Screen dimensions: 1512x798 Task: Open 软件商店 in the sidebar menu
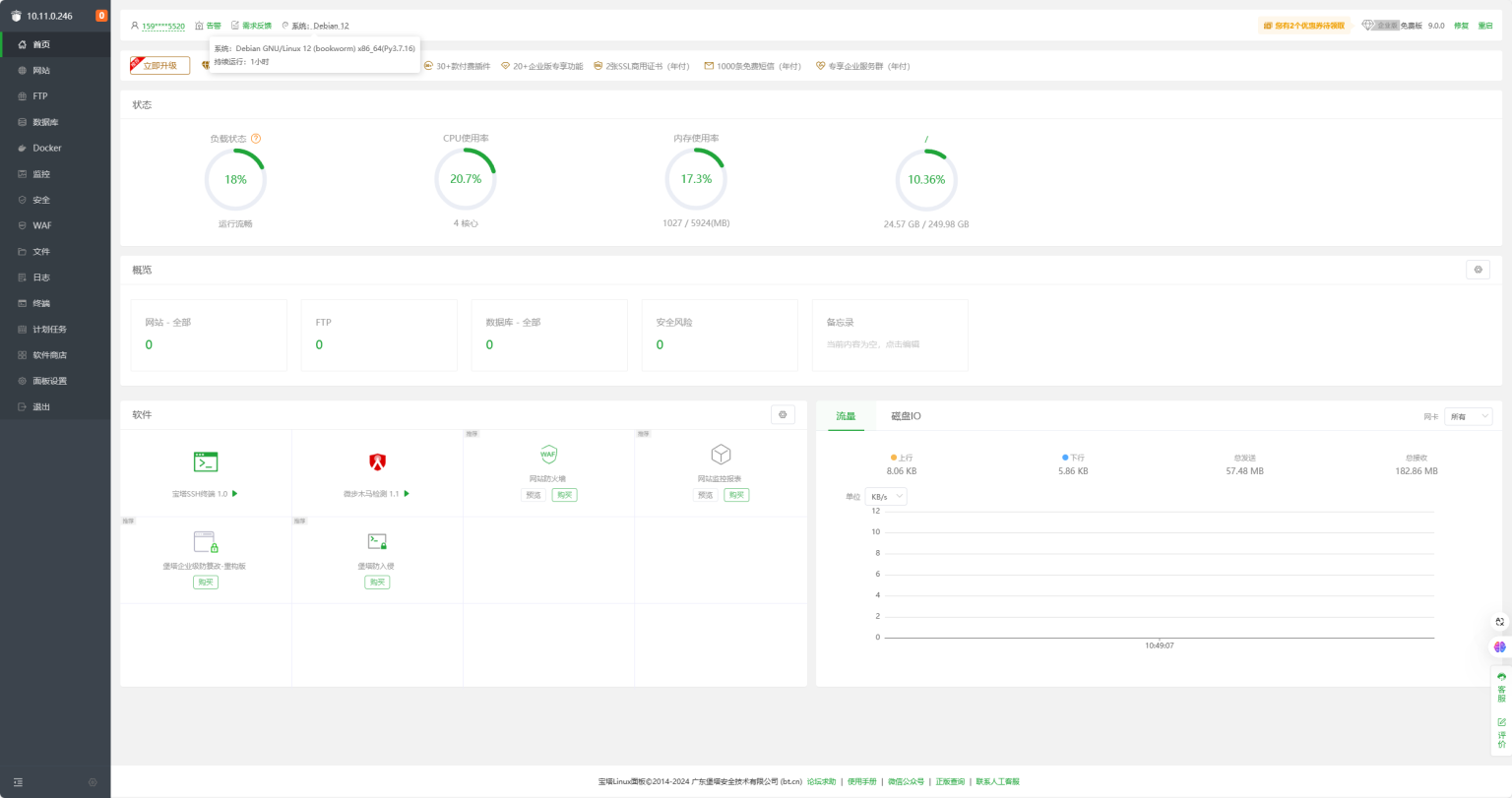[49, 355]
